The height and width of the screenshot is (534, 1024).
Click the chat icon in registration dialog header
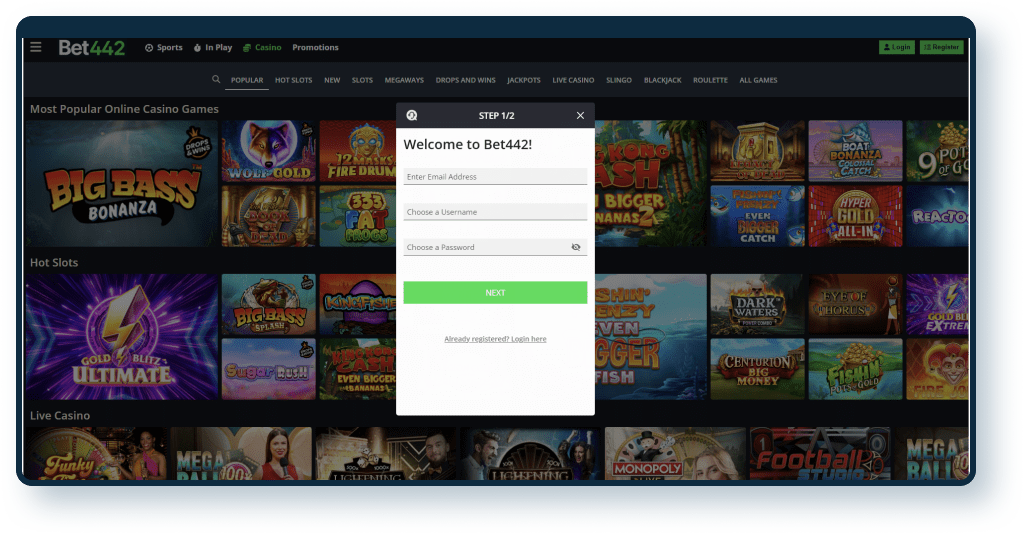pos(411,116)
